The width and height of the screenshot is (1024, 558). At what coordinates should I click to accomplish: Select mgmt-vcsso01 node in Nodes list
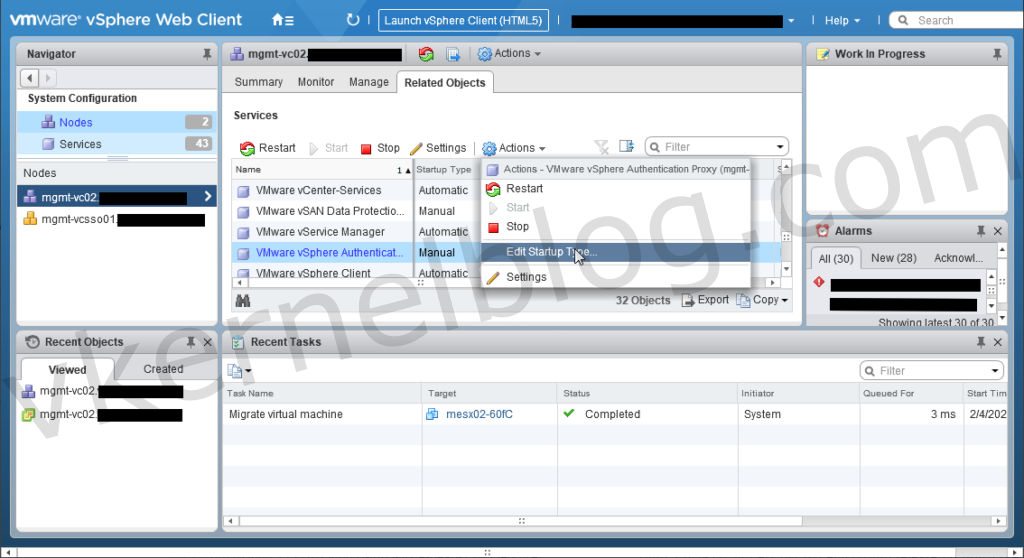pyautogui.click(x=117, y=220)
